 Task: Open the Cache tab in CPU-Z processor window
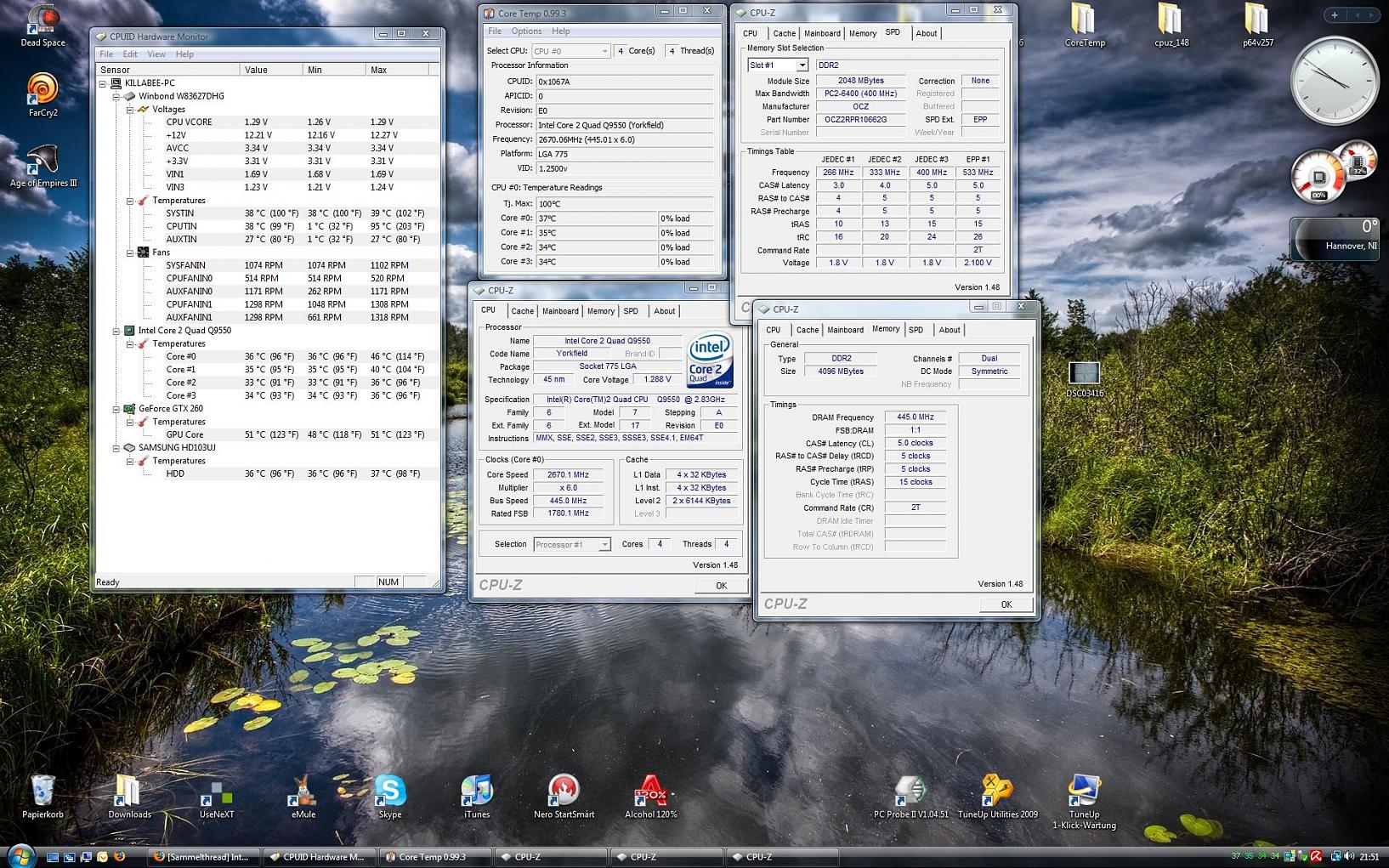(x=522, y=311)
